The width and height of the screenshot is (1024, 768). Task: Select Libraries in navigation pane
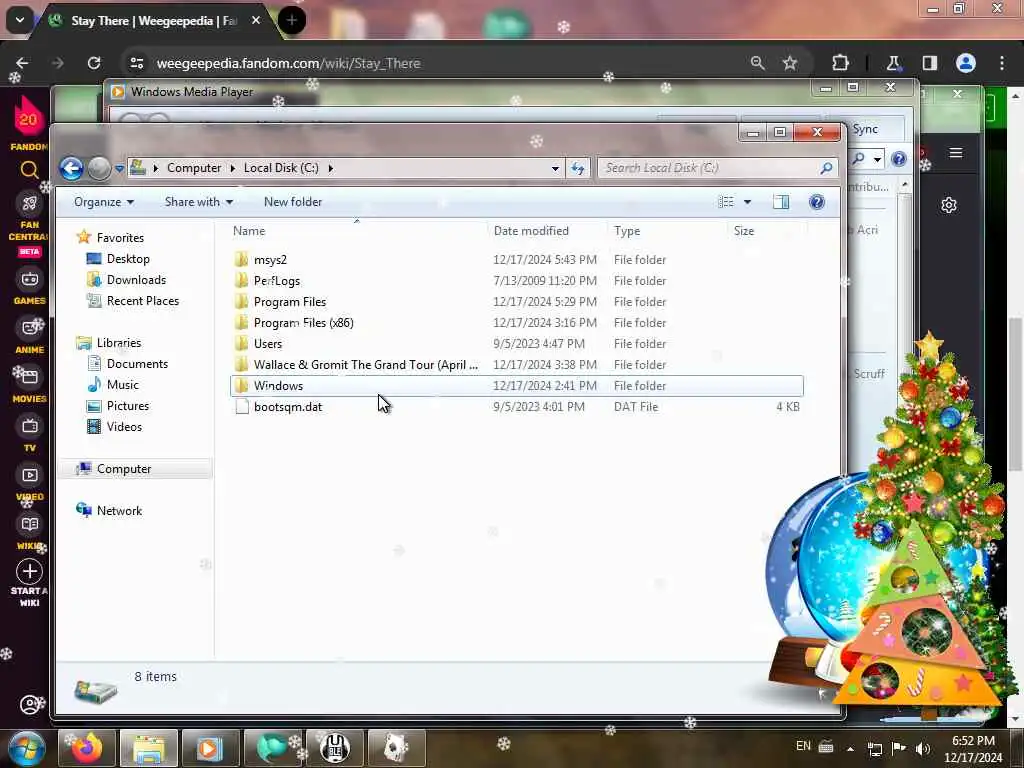[x=119, y=343]
